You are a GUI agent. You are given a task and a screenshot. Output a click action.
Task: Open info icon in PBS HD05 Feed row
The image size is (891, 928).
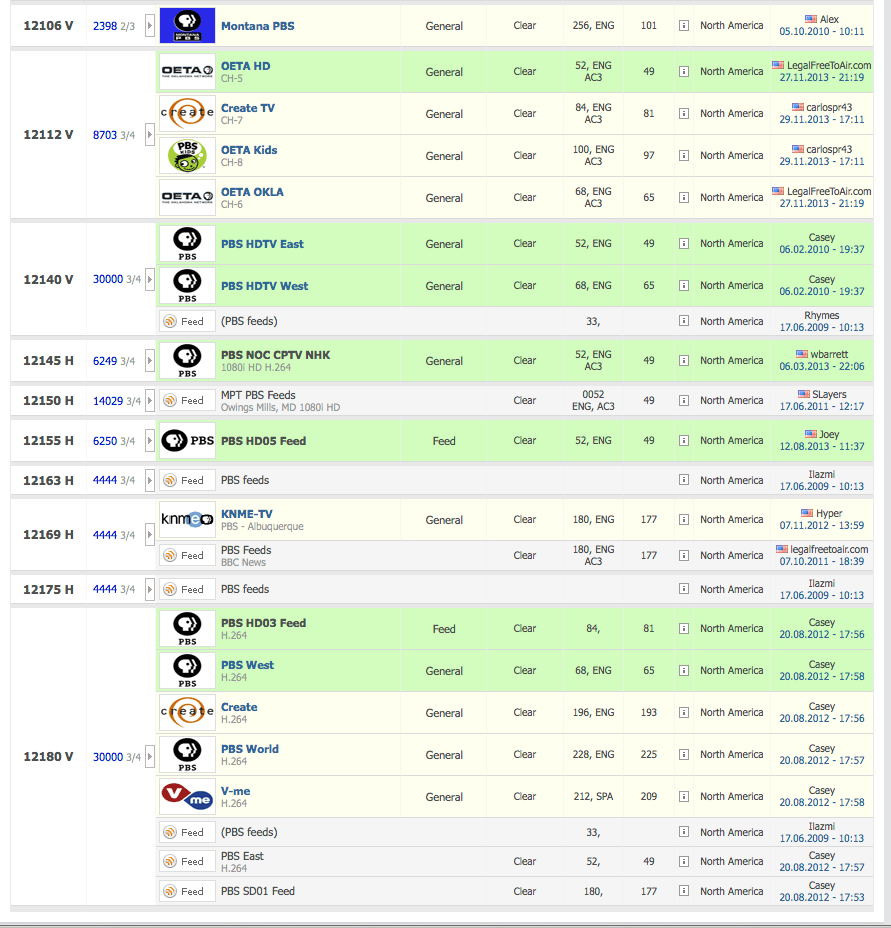(684, 441)
